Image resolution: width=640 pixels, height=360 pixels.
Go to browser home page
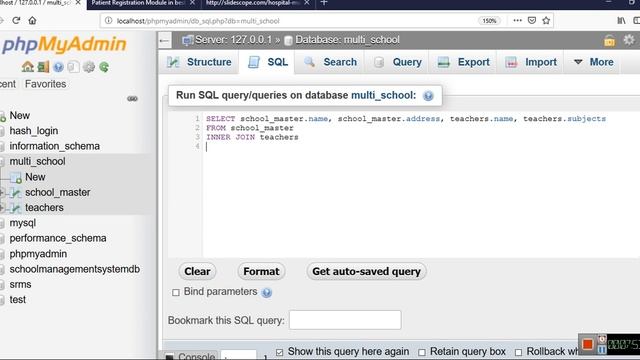coord(32,20)
